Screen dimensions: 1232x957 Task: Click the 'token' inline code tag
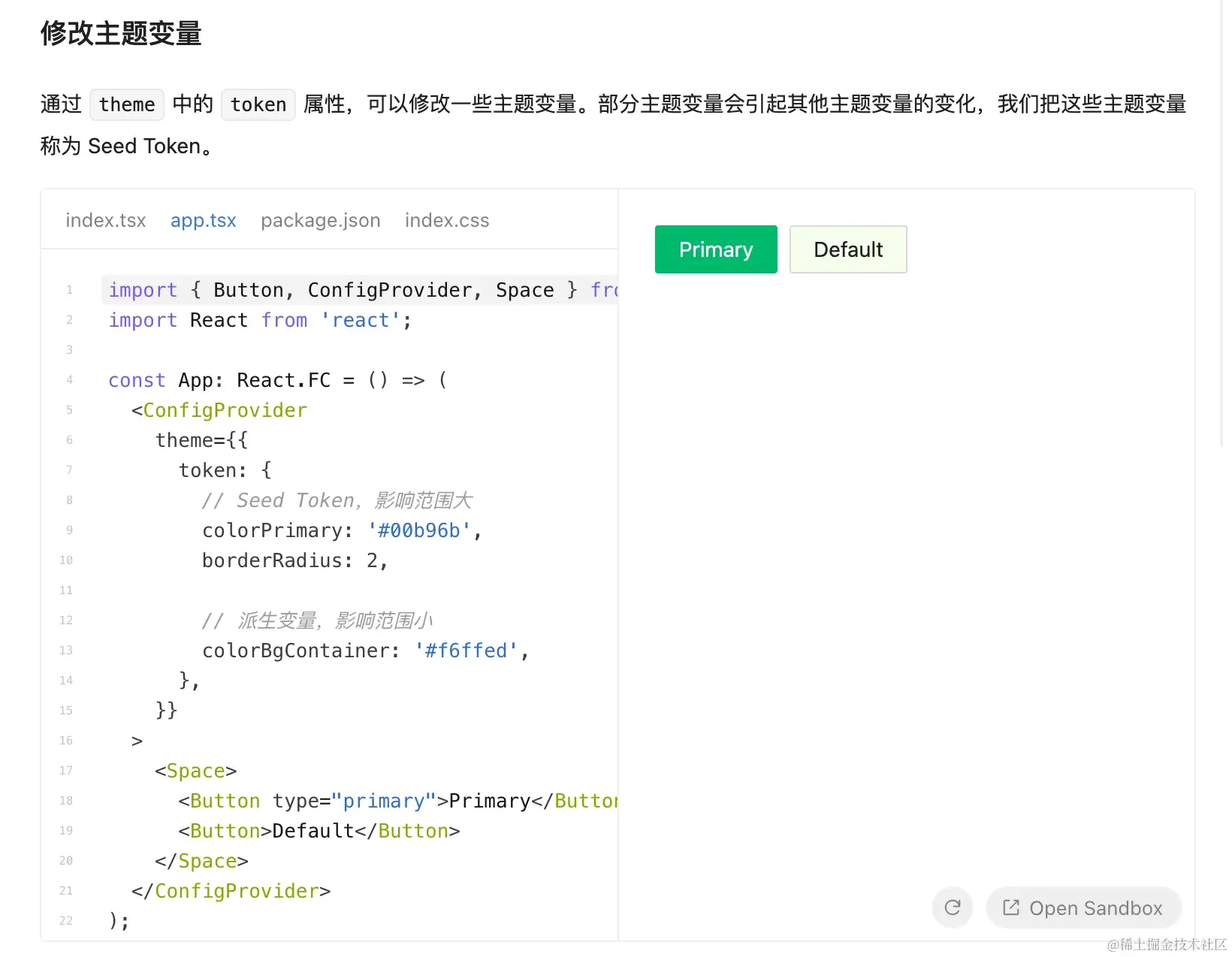(258, 104)
